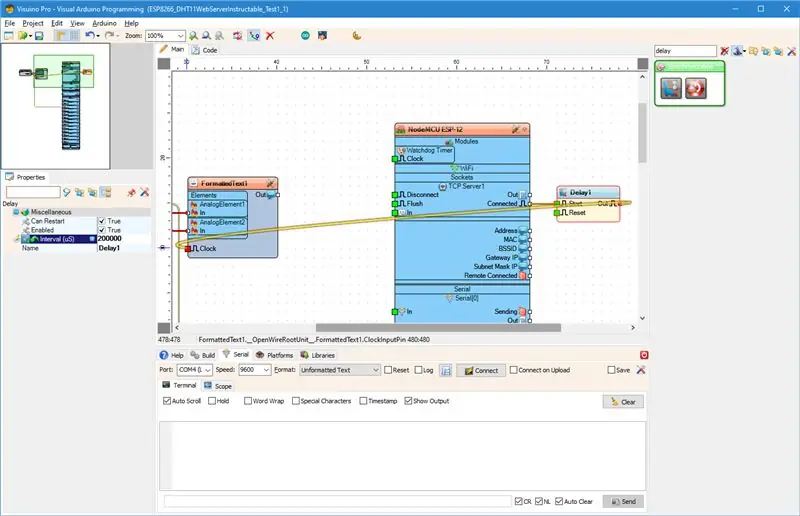The width and height of the screenshot is (800, 516).
Task: Click the serial Connect button
Action: pyautogui.click(x=481, y=371)
